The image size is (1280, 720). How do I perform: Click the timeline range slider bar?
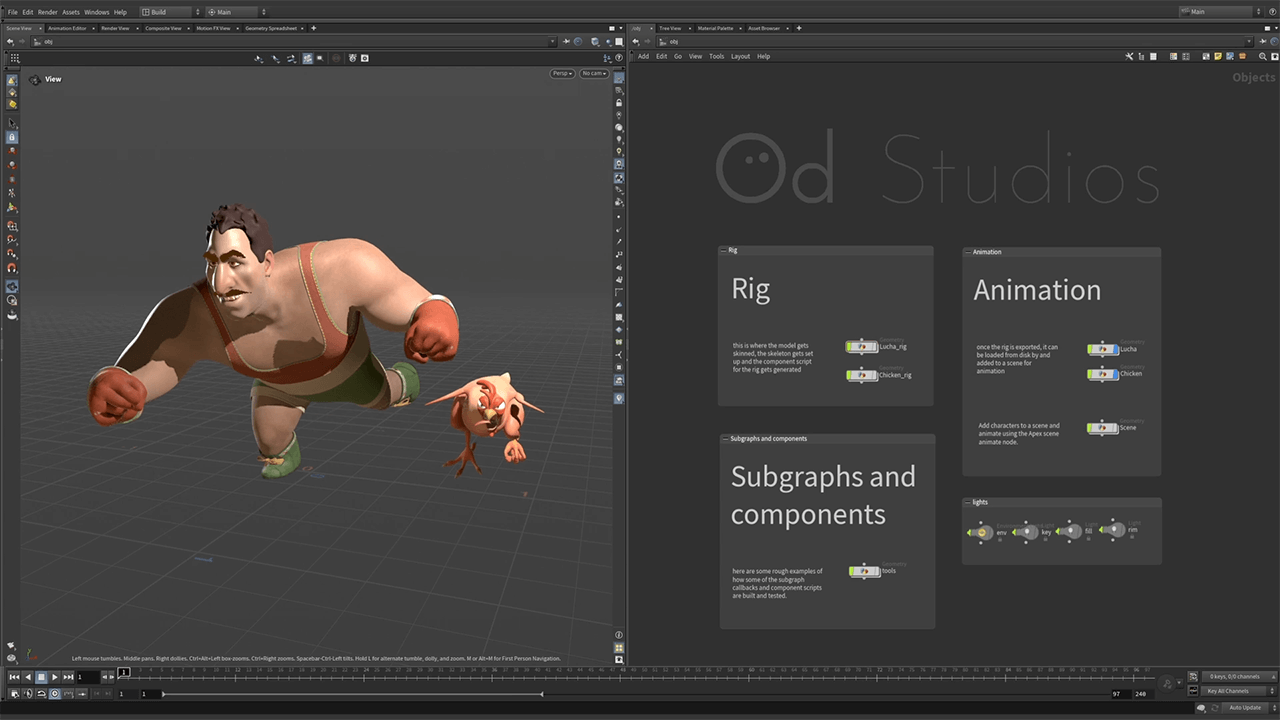point(352,694)
